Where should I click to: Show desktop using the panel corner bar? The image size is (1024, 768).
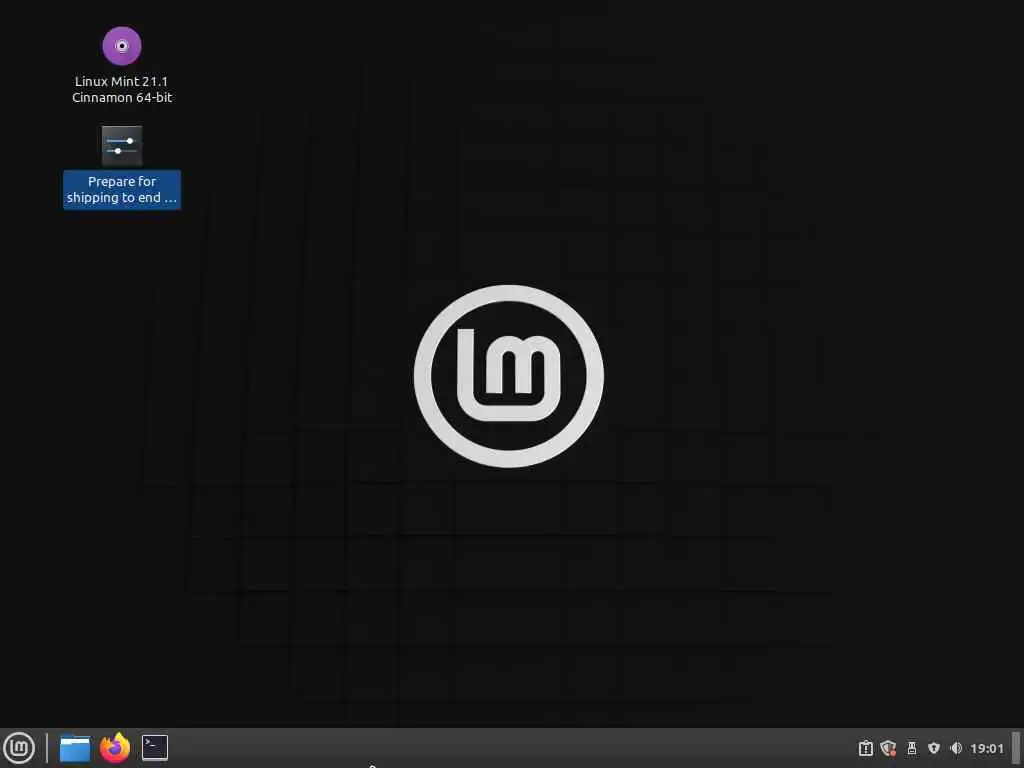[1016, 748]
